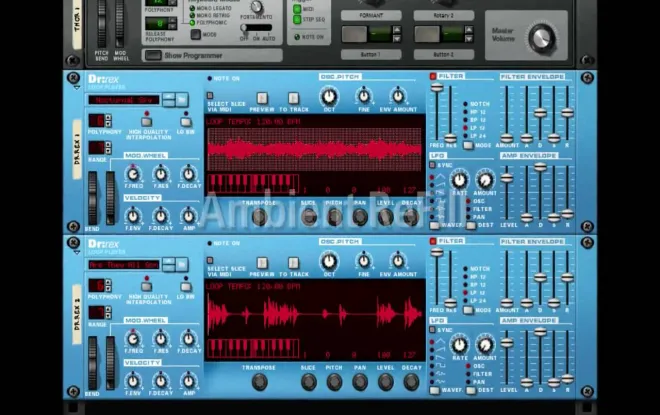The image size is (660, 415).
Task: Step Dr.REX 1 Polyphony value
Action: click(108, 120)
